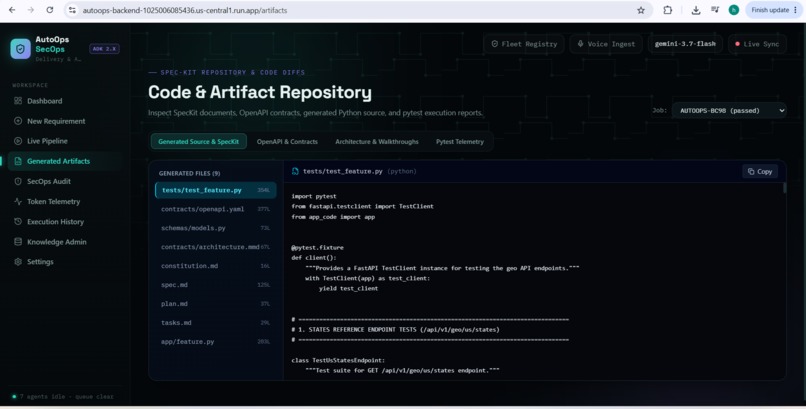Open Execution History page
The height and width of the screenshot is (409, 806).
tap(65, 221)
